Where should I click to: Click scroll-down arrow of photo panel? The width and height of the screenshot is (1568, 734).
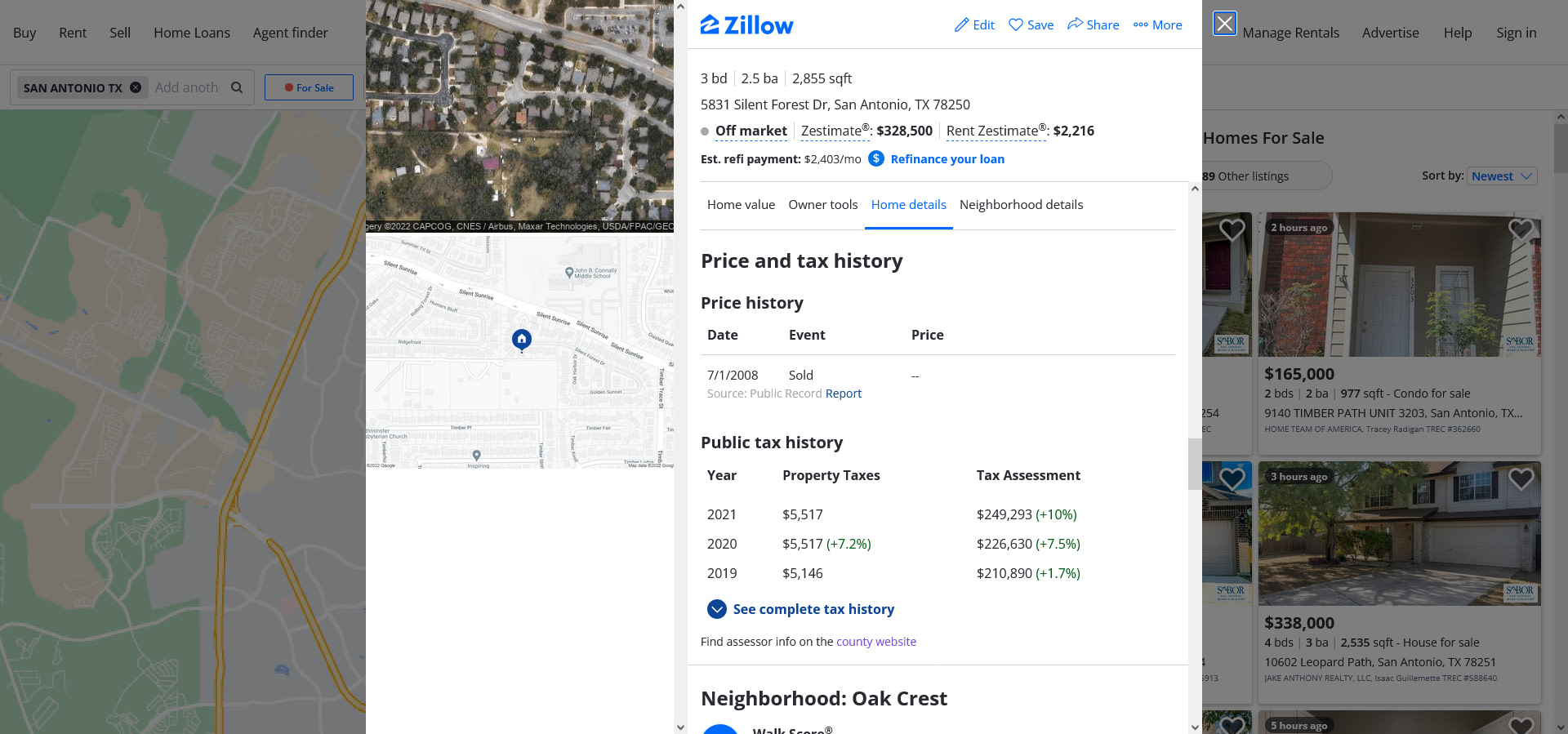click(680, 727)
